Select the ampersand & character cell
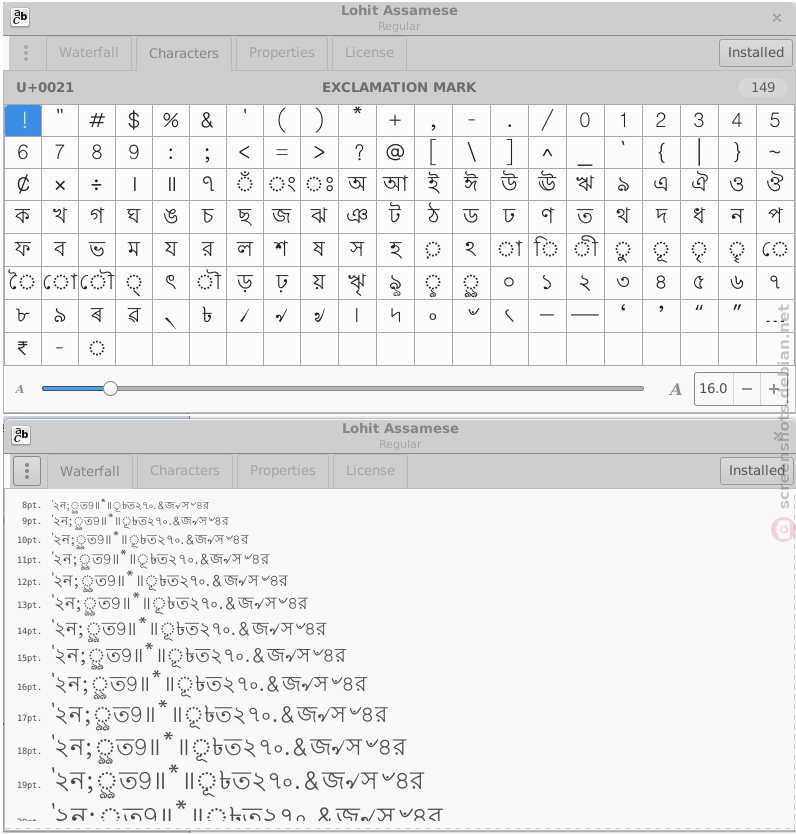This screenshot has height=834, width=796. click(207, 121)
